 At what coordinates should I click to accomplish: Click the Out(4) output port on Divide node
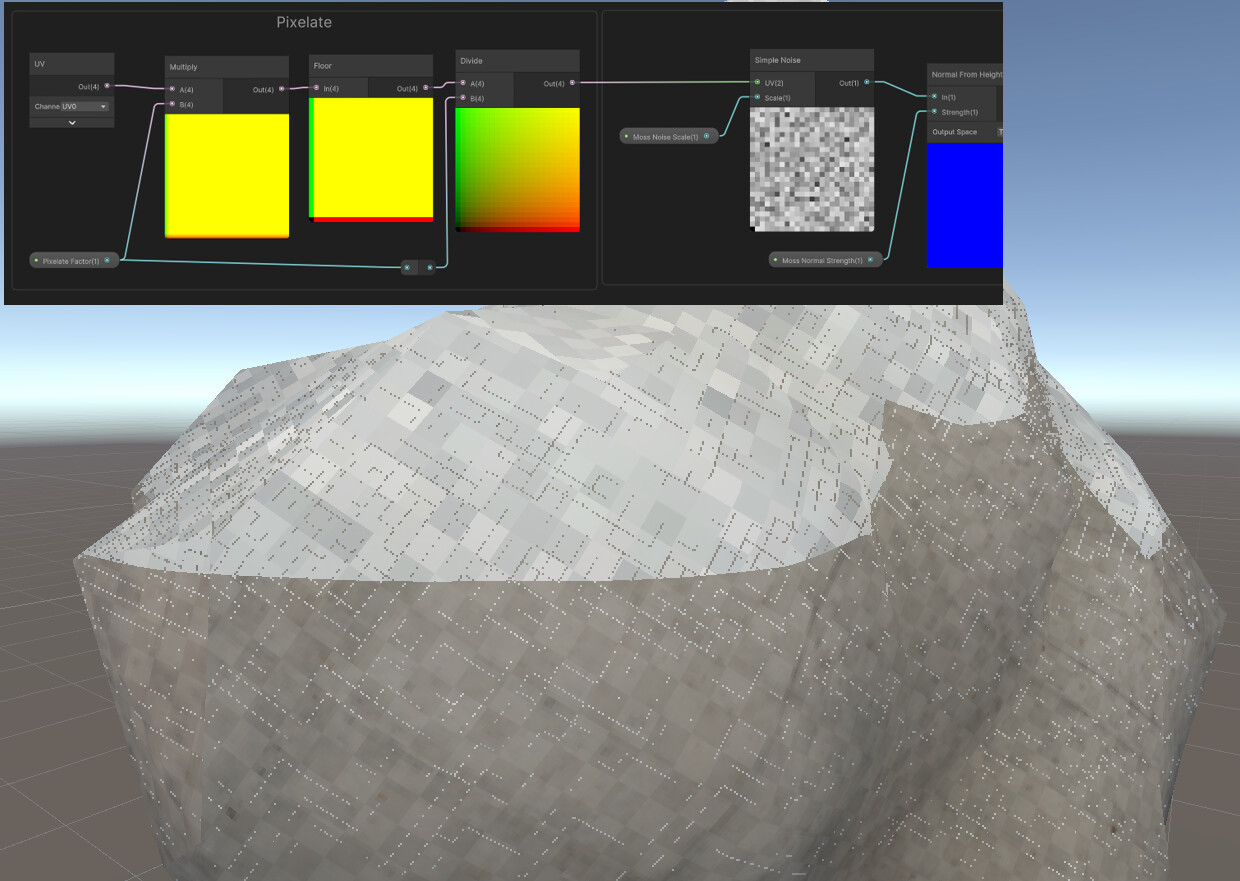(x=571, y=83)
